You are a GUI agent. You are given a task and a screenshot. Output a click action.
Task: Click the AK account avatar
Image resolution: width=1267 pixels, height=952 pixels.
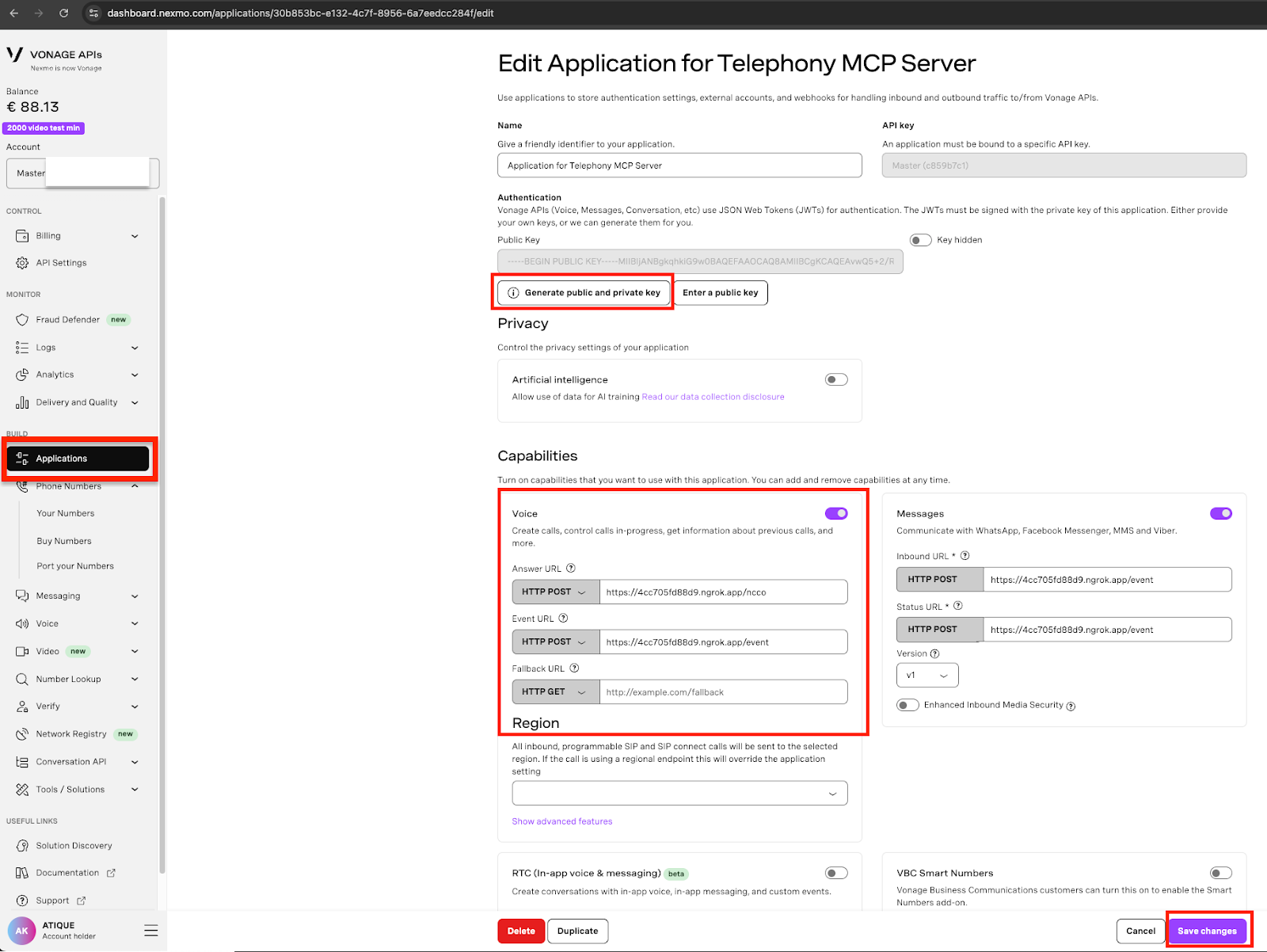pyautogui.click(x=21, y=931)
